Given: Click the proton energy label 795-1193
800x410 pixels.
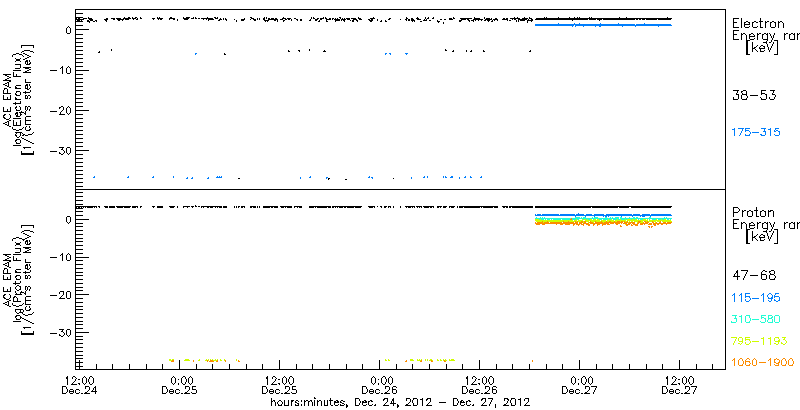Looking at the screenshot, I should click(x=759, y=341).
